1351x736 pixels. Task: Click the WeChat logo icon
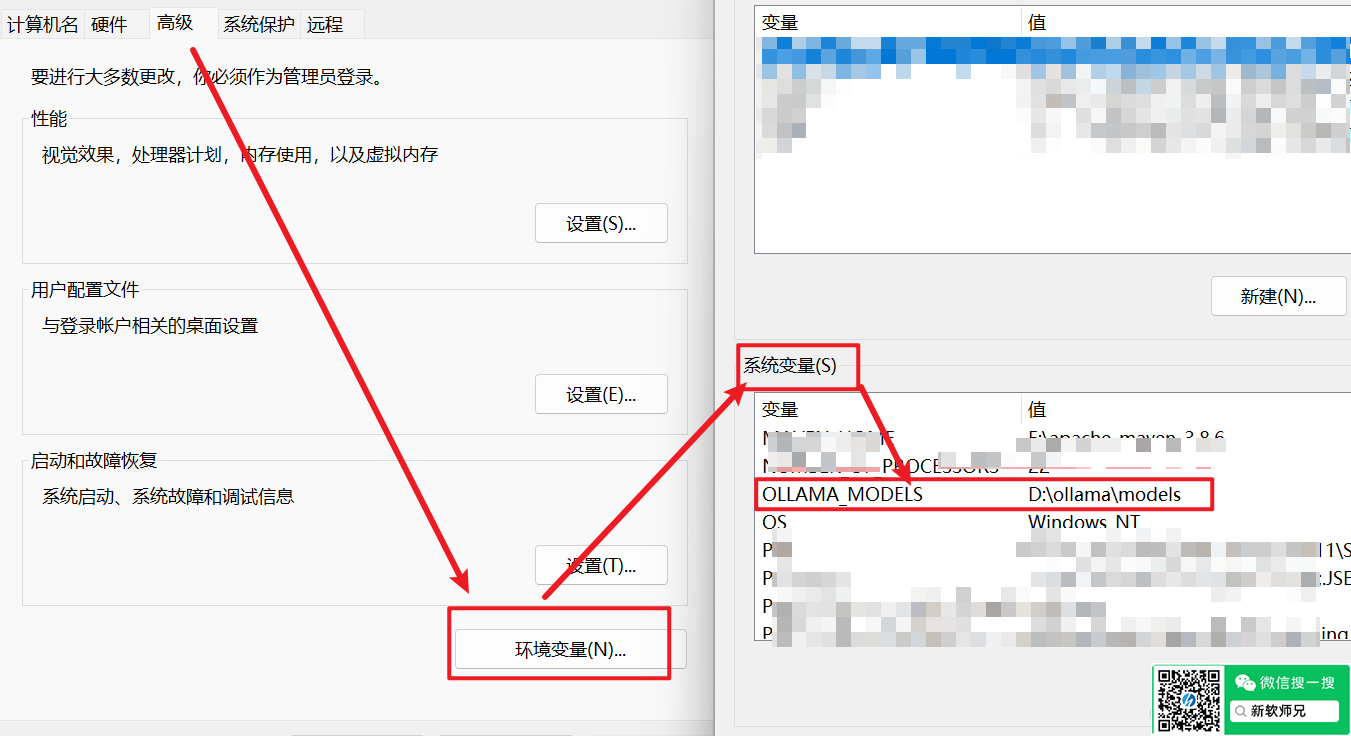pos(1244,683)
